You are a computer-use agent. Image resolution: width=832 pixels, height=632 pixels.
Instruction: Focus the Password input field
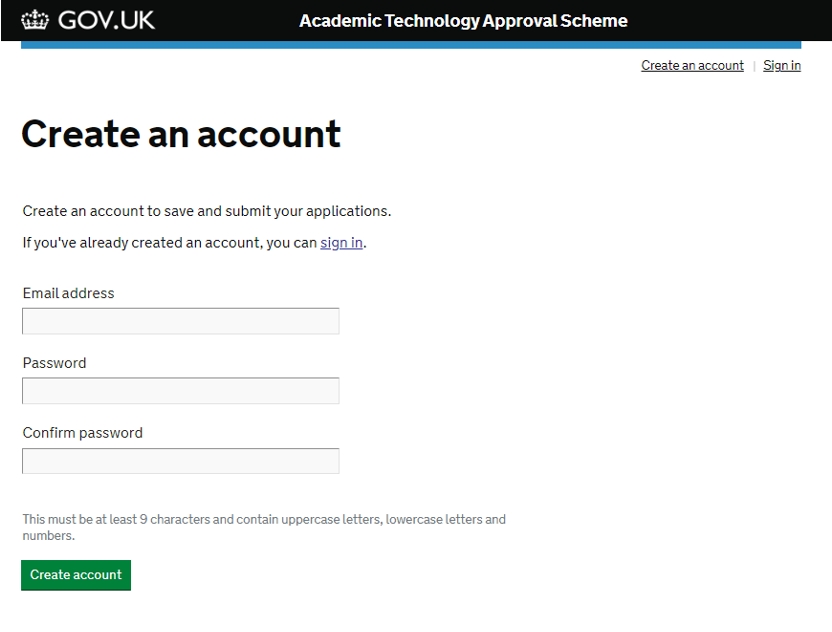(x=180, y=391)
